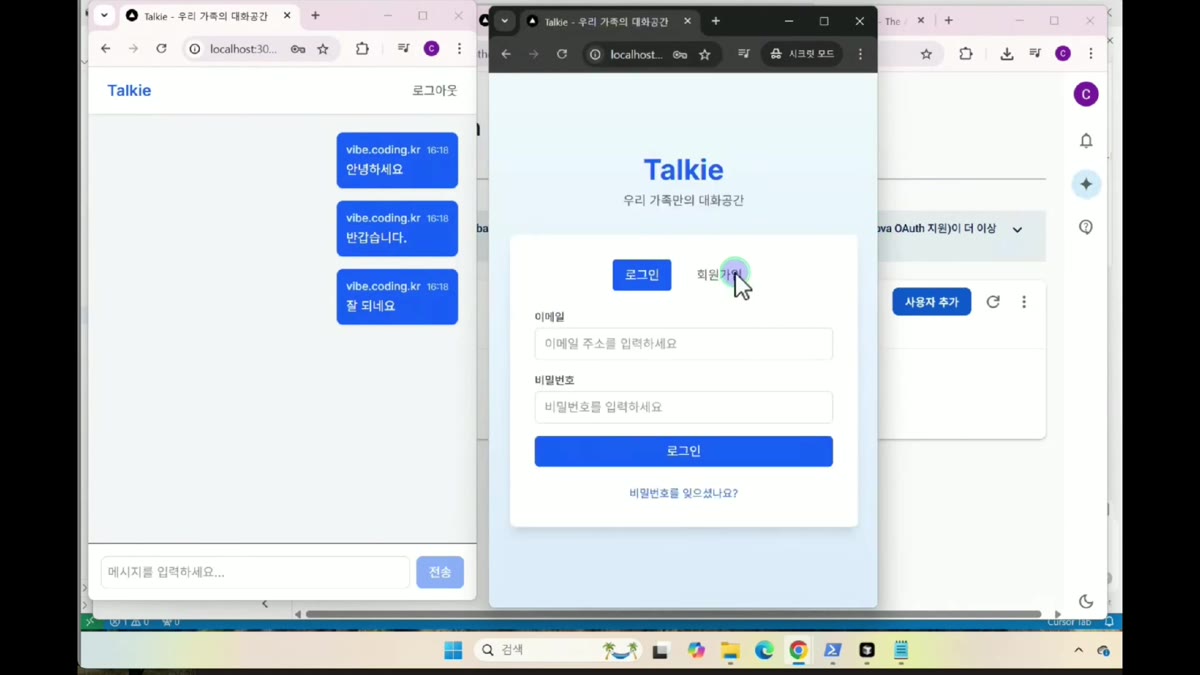Open Chrome menu in incognito window
The width and height of the screenshot is (1200, 675).
pyautogui.click(x=860, y=54)
